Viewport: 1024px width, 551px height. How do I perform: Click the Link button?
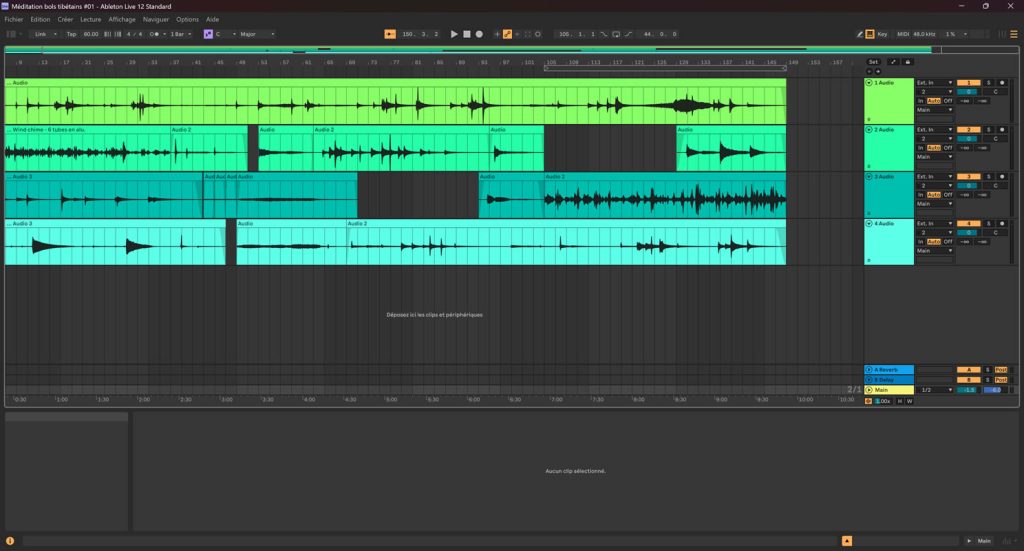pyautogui.click(x=40, y=34)
